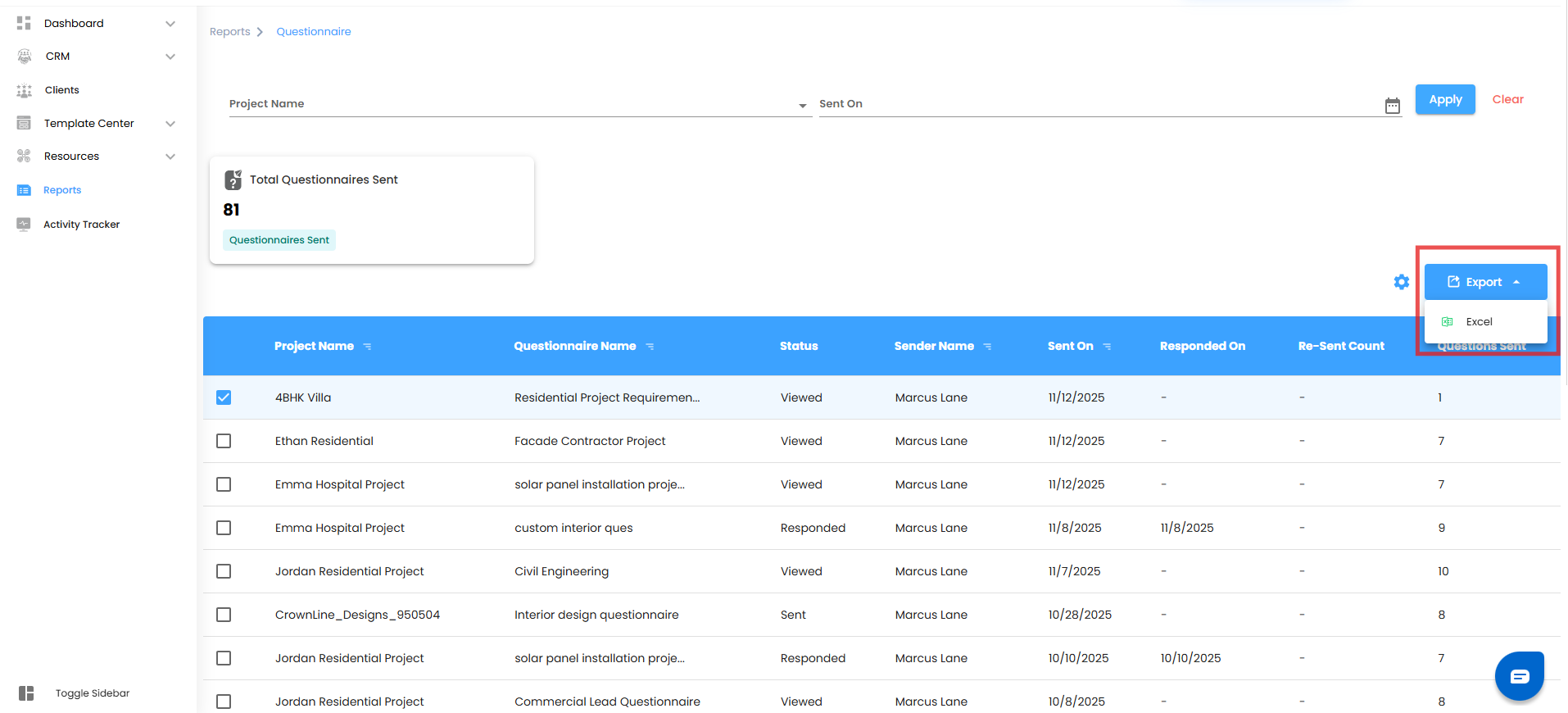Open table column settings gear icon
Viewport: 1568px width, 713px height.
click(x=1402, y=282)
